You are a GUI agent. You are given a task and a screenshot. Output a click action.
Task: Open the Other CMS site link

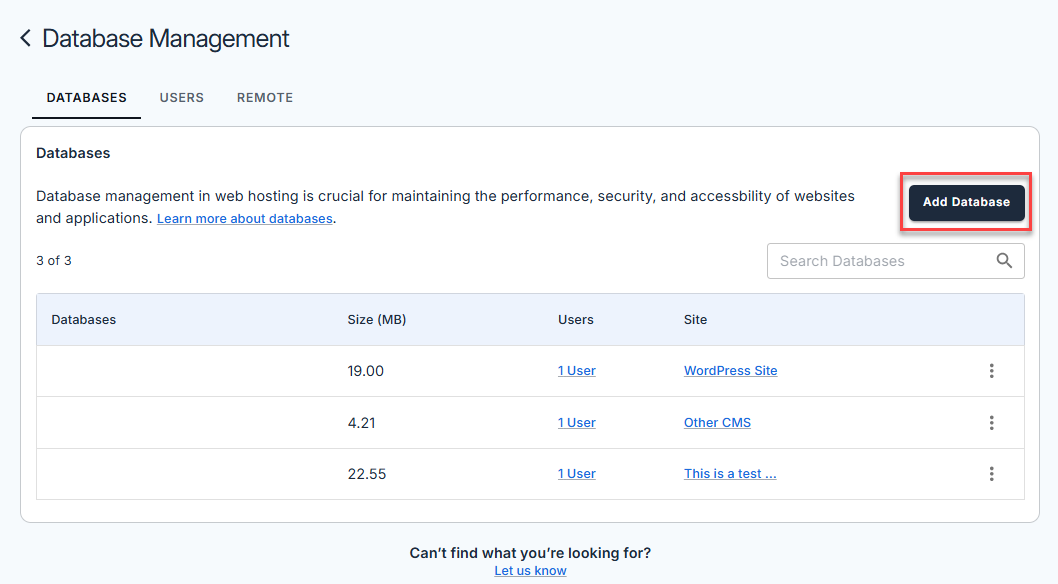pos(717,422)
